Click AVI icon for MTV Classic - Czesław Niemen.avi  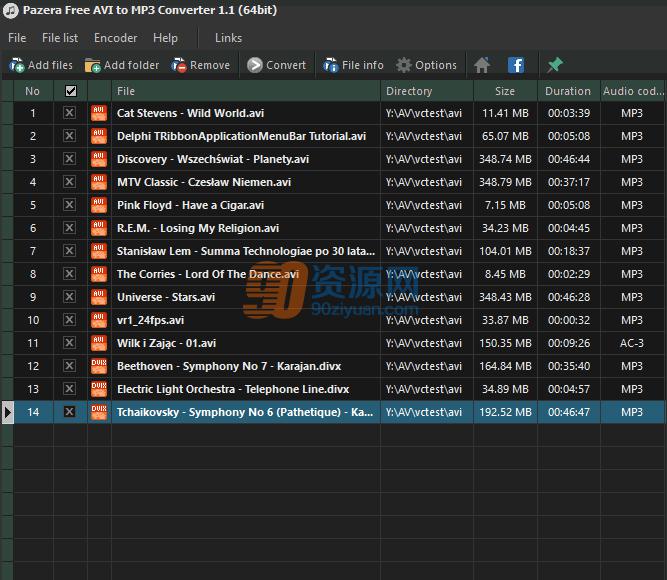coord(99,182)
